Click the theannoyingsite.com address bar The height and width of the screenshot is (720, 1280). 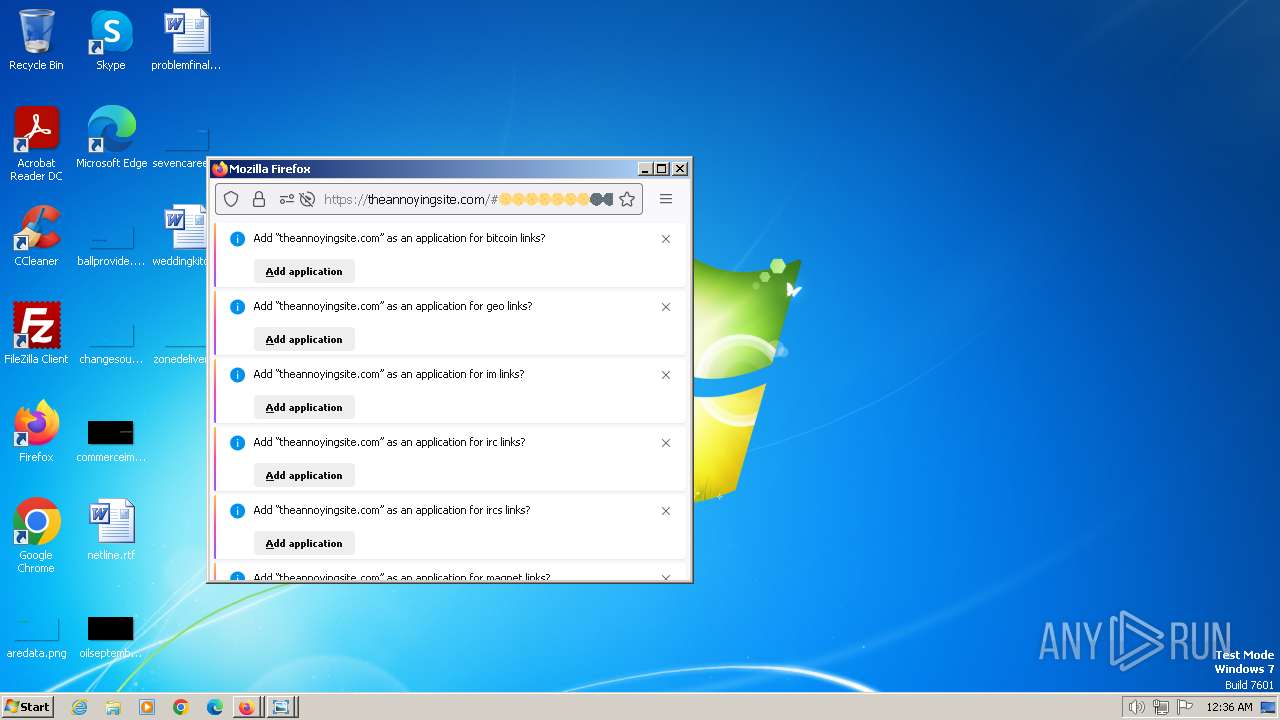point(429,199)
